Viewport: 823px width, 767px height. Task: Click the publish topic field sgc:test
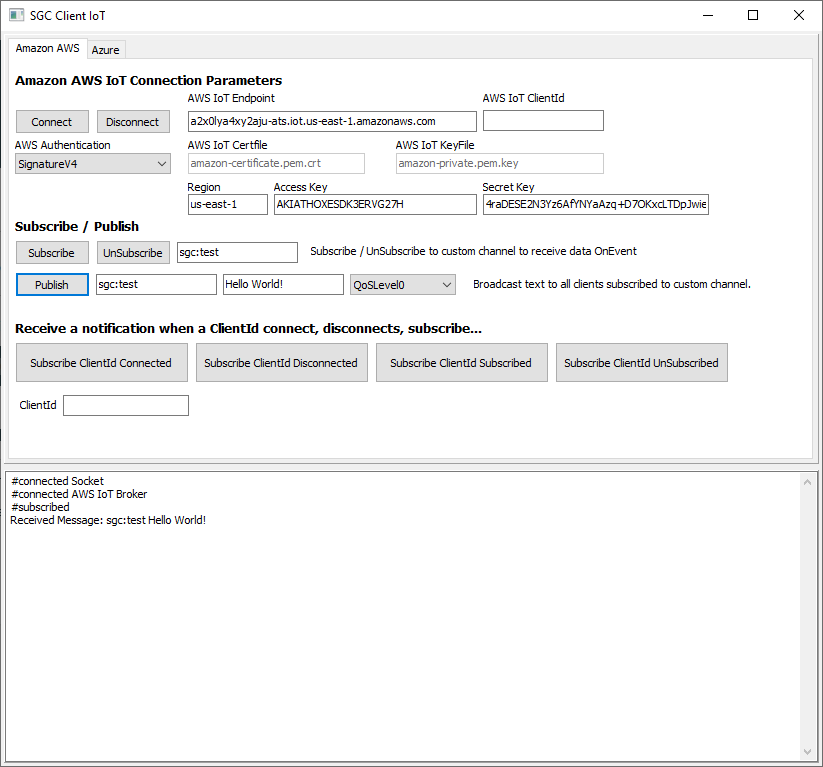[x=156, y=284]
